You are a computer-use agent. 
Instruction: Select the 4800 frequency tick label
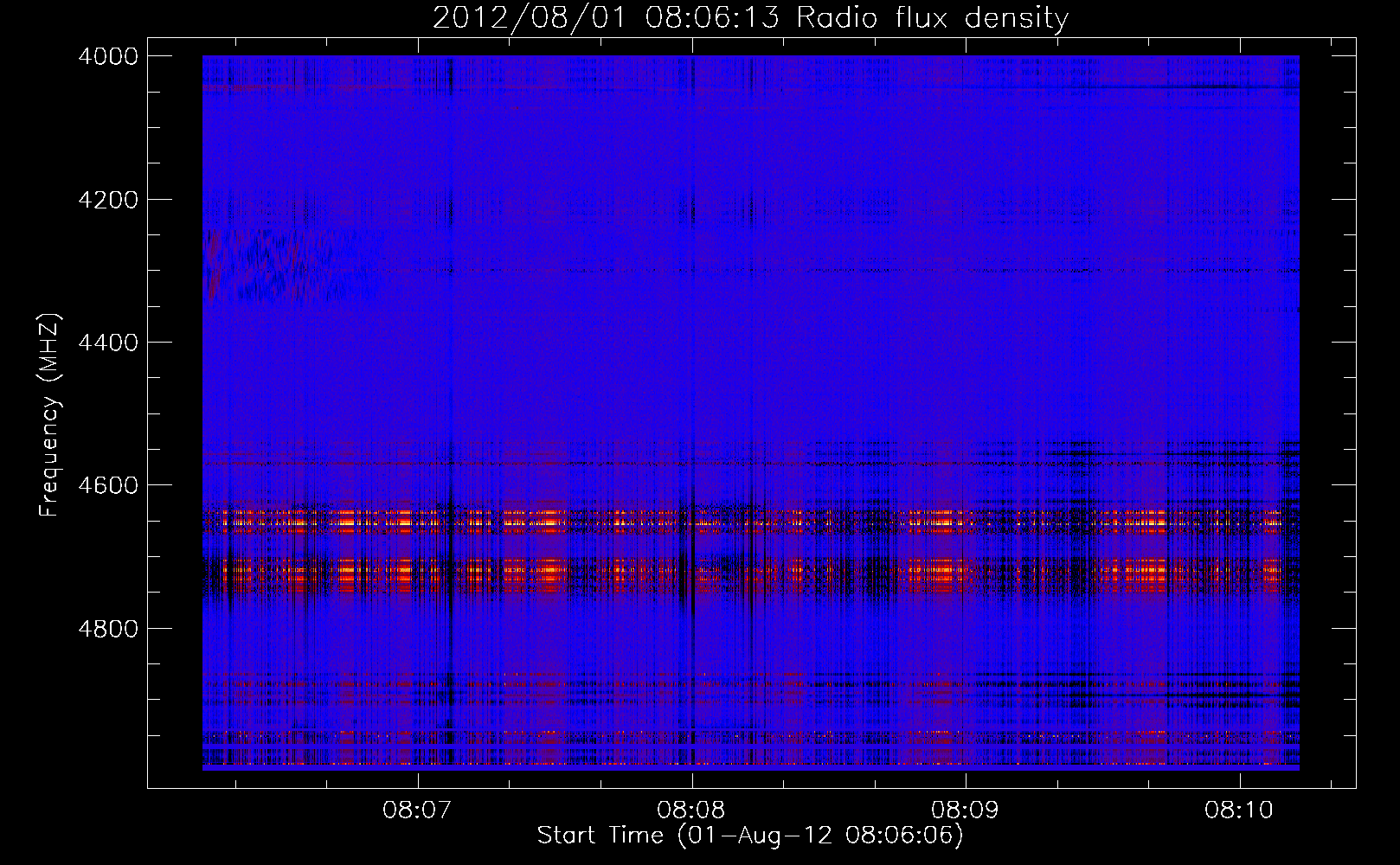pyautogui.click(x=108, y=628)
